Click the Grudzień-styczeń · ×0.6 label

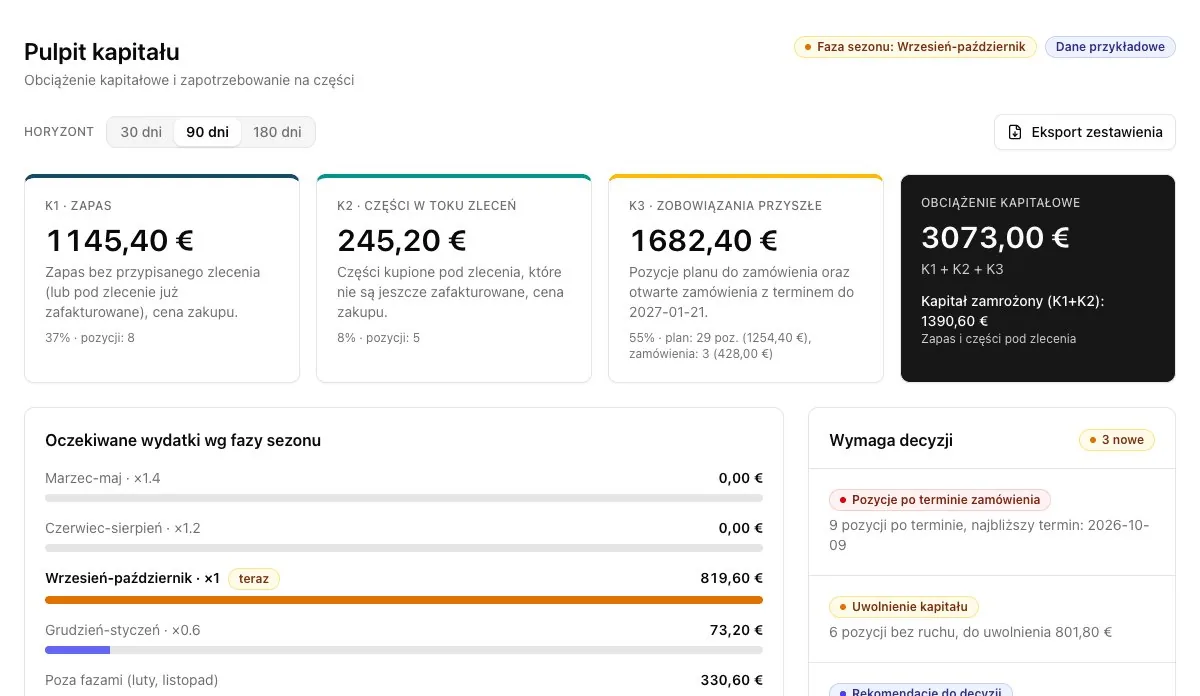tap(123, 630)
